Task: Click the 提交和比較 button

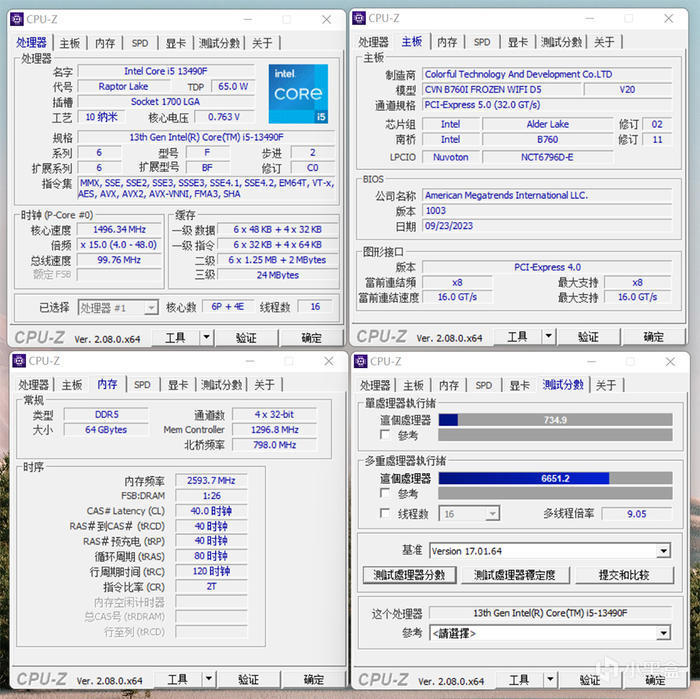Action: click(624, 575)
